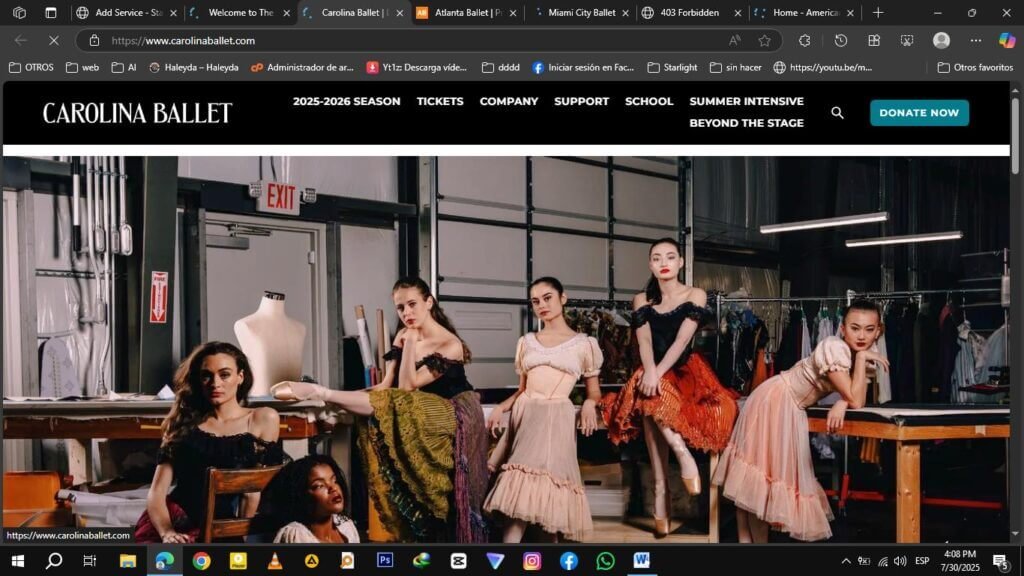1024x576 pixels.
Task: Open the TICKETS navigation link
Action: 440,101
